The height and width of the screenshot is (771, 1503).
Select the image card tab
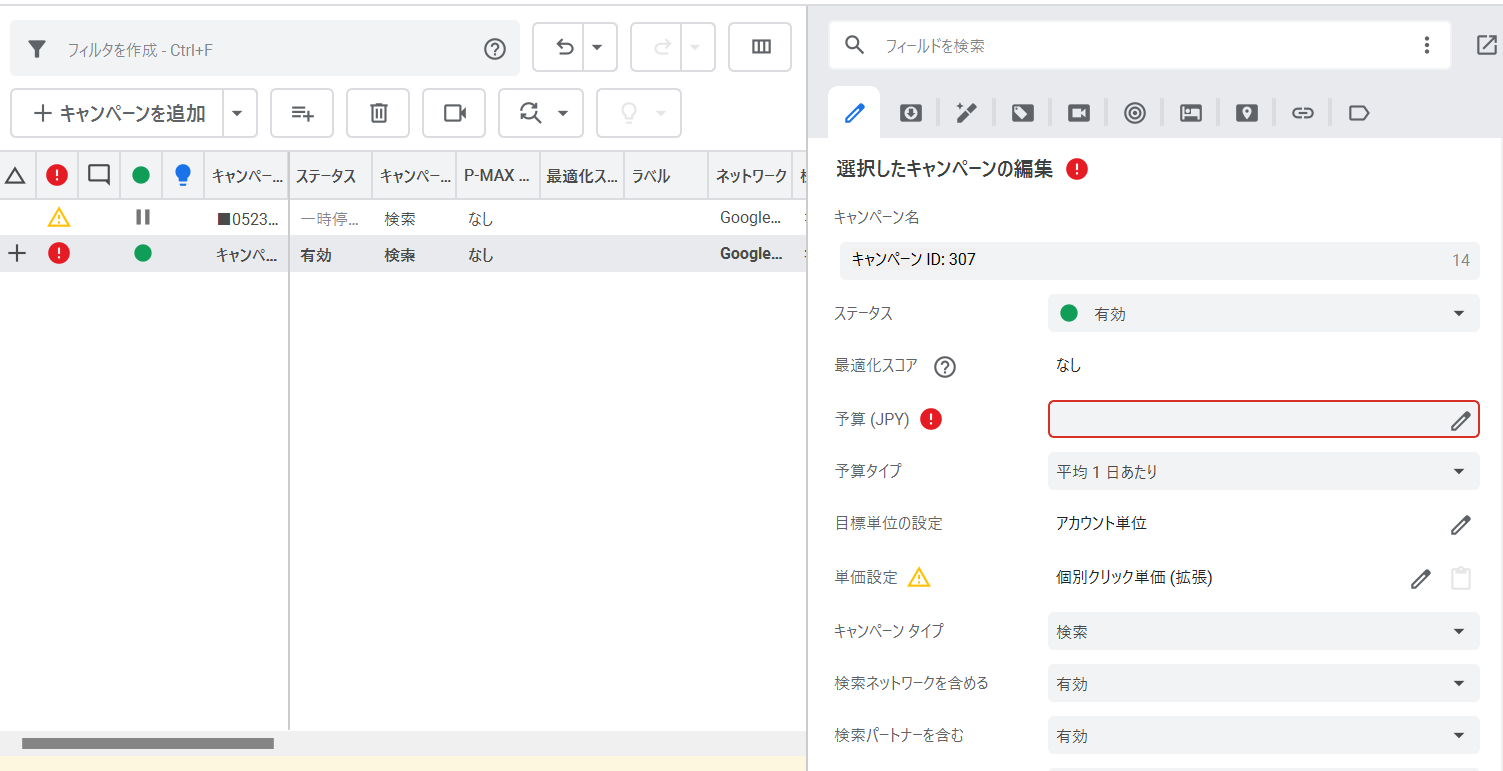pos(1190,113)
